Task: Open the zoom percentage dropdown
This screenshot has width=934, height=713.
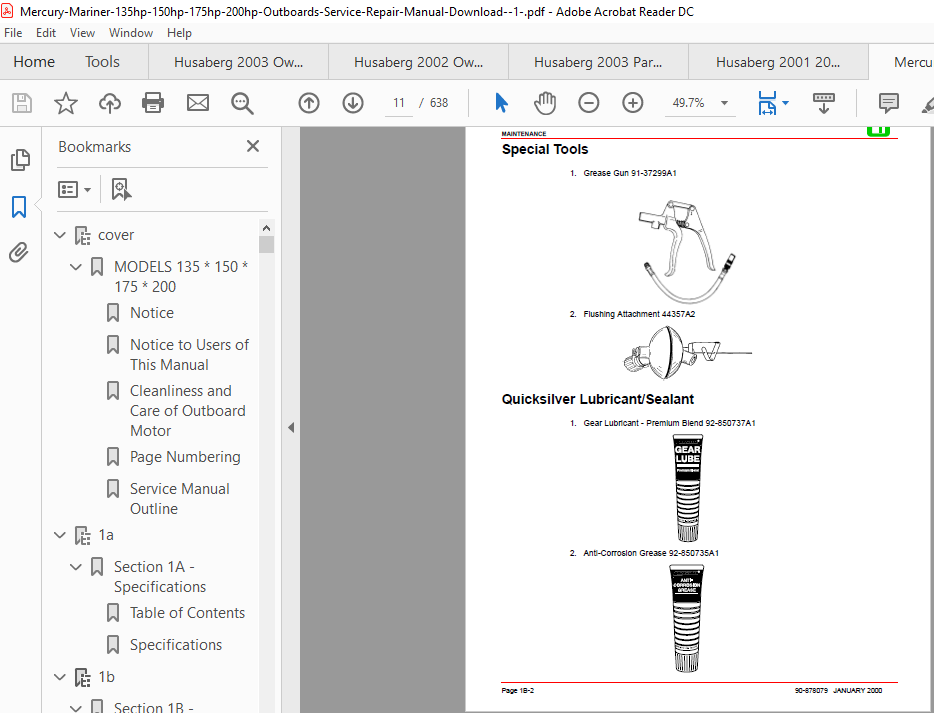Action: 724,103
